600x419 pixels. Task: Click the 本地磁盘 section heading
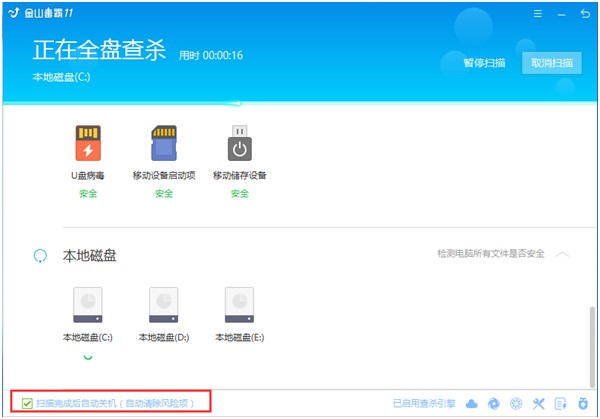(x=90, y=256)
